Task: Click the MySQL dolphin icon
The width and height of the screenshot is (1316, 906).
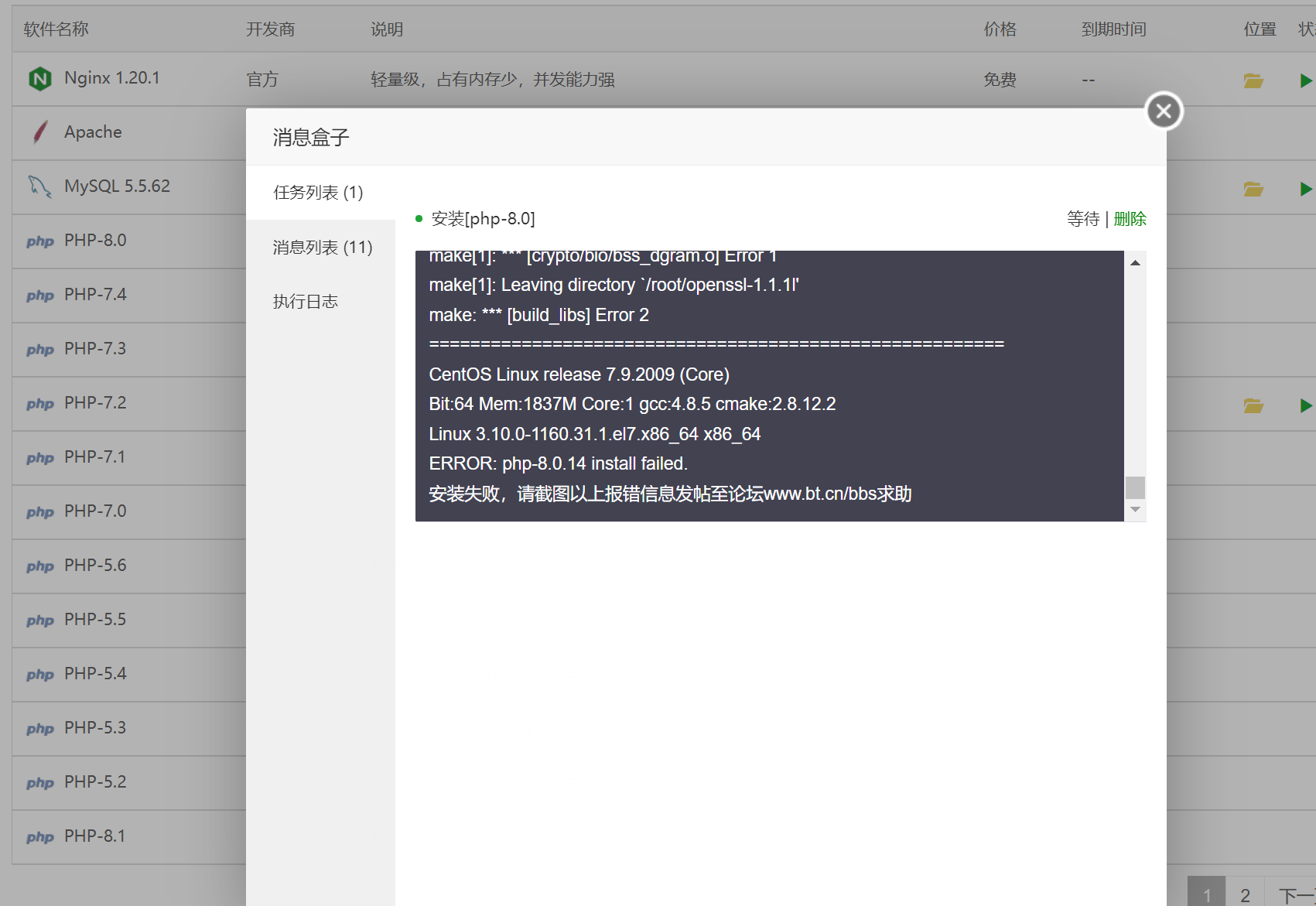Action: [x=40, y=186]
